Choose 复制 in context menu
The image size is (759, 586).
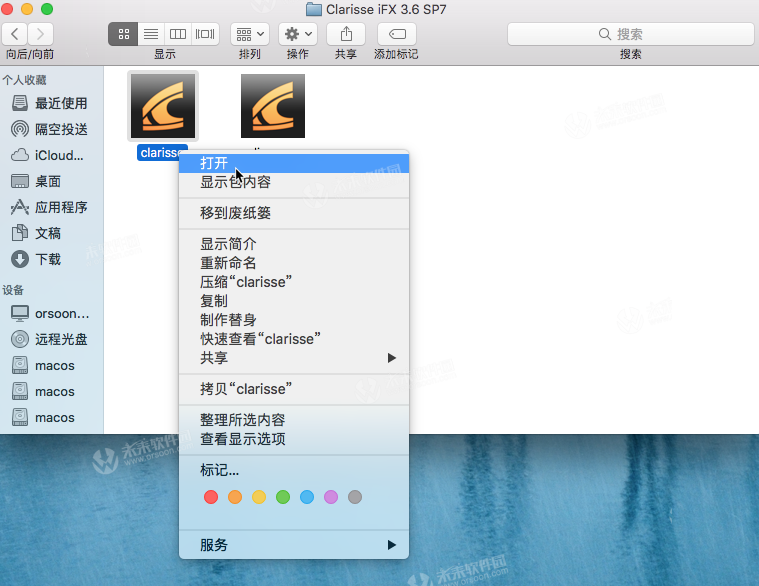pyautogui.click(x=294, y=301)
